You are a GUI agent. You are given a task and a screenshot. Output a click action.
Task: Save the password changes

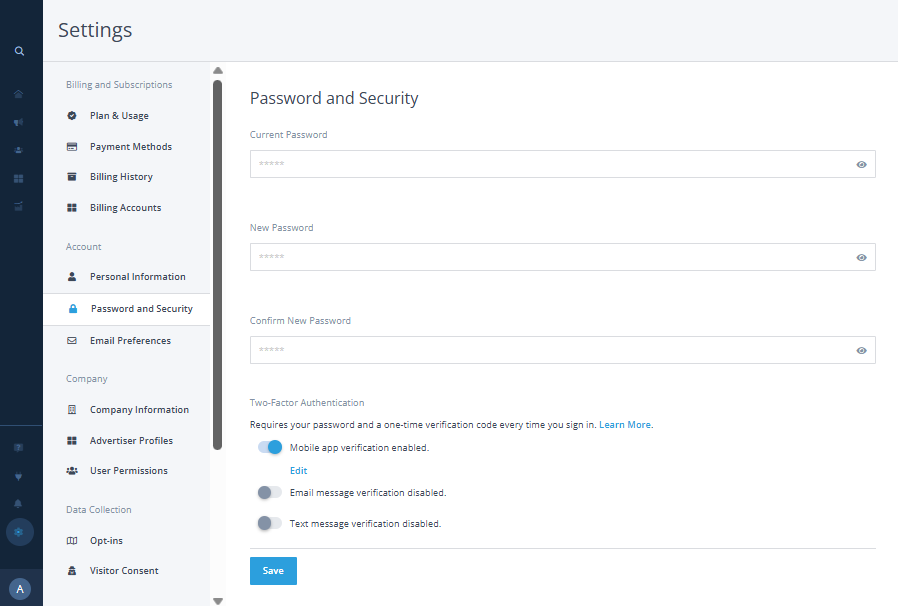(x=273, y=570)
